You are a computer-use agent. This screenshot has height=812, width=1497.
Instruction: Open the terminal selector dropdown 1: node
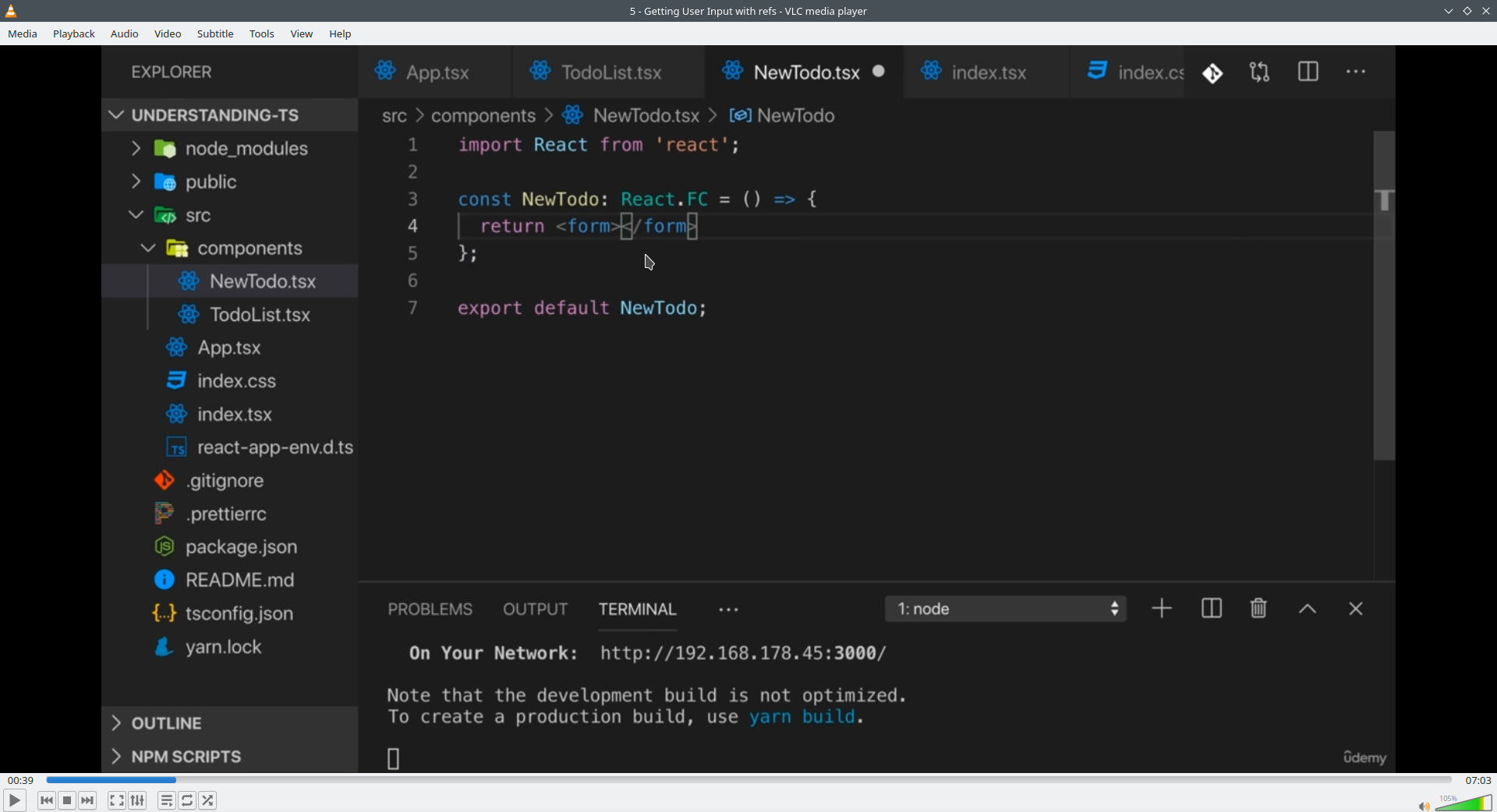[x=1006, y=609]
